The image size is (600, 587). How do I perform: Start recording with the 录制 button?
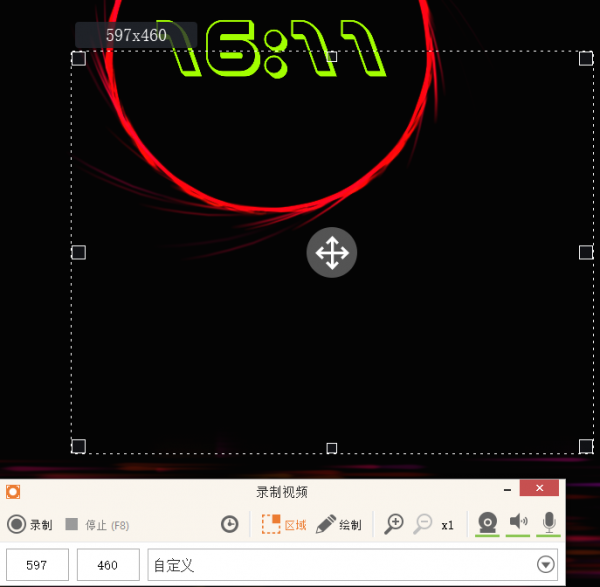tap(30, 524)
